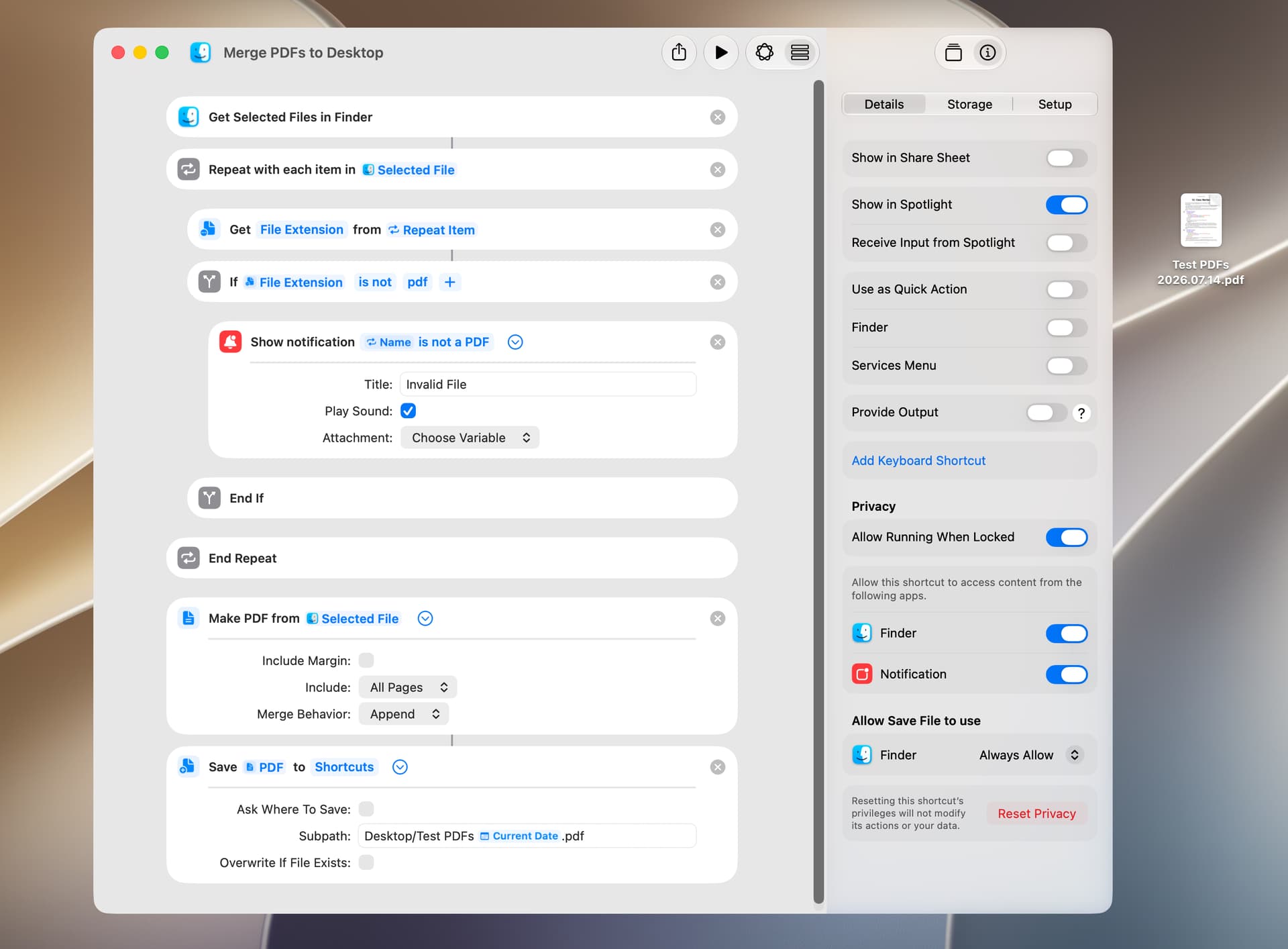
Task: Click the notification Title field Invalid File
Action: [x=548, y=385]
